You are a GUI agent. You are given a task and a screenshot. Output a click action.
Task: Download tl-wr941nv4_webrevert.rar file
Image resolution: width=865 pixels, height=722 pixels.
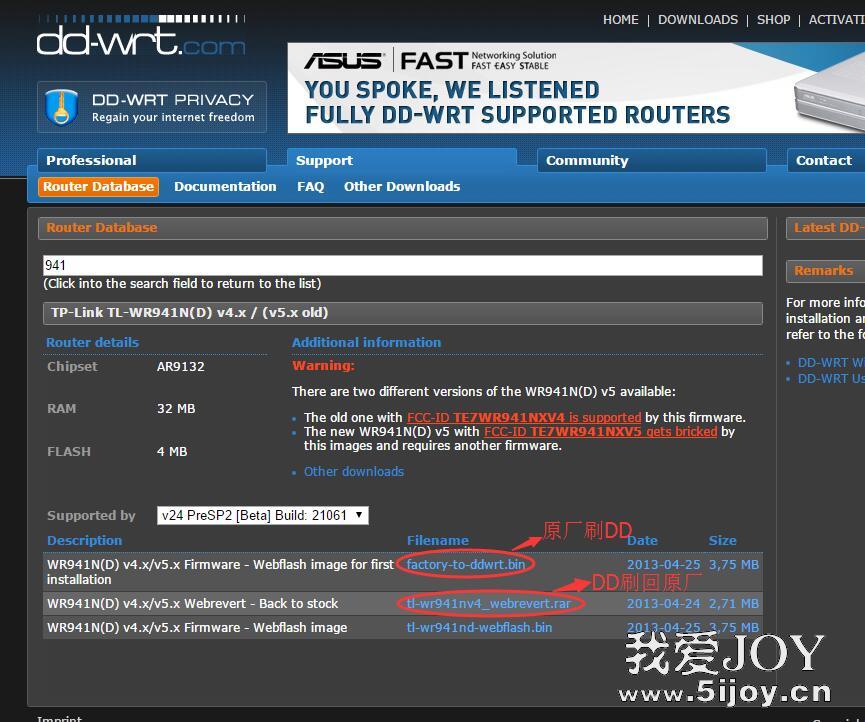(489, 603)
